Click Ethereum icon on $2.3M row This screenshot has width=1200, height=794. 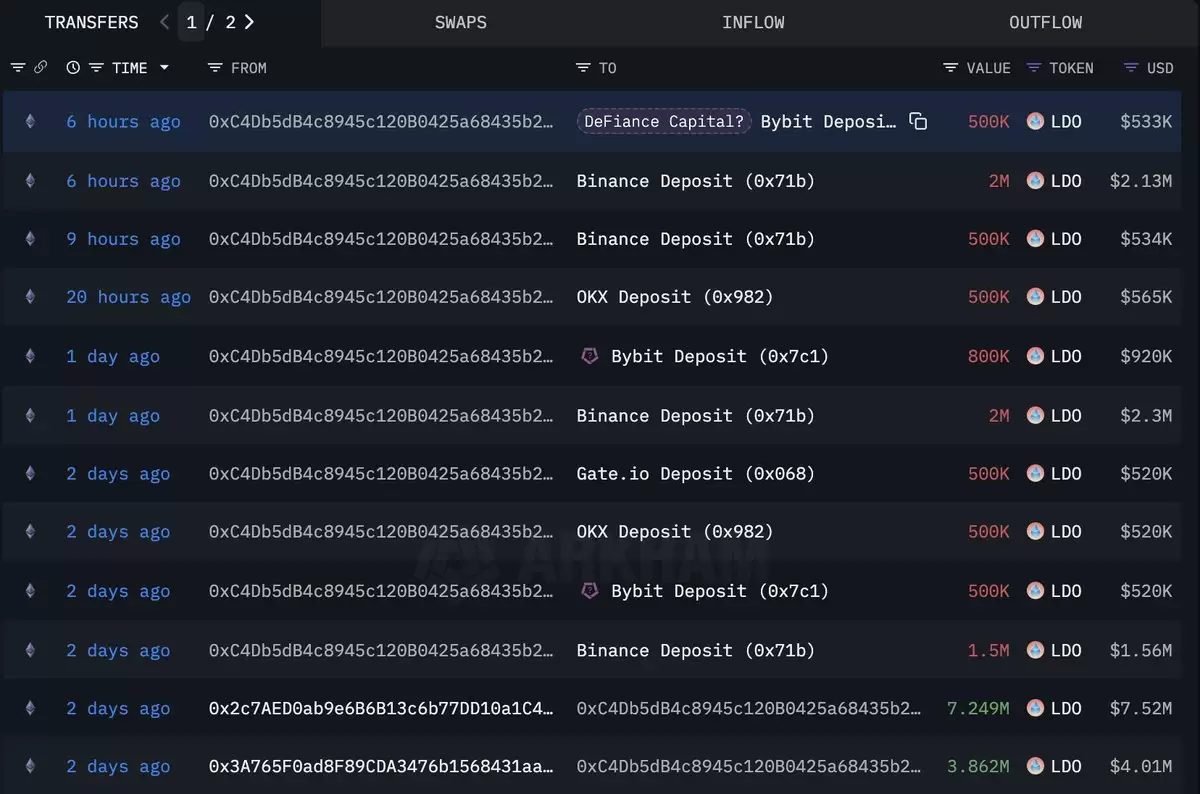pos(30,415)
